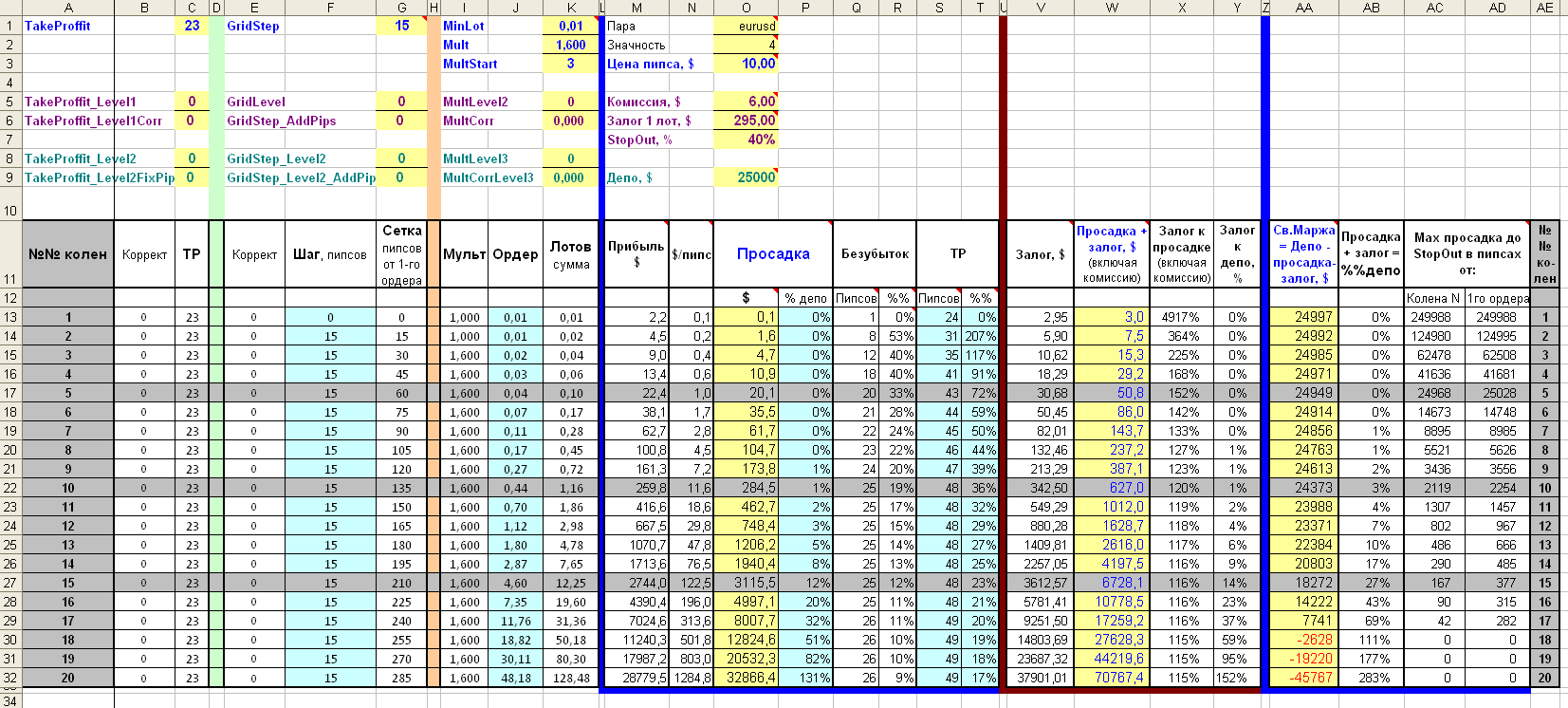
Task: Select the value 124980 cell
Action: (1433, 336)
